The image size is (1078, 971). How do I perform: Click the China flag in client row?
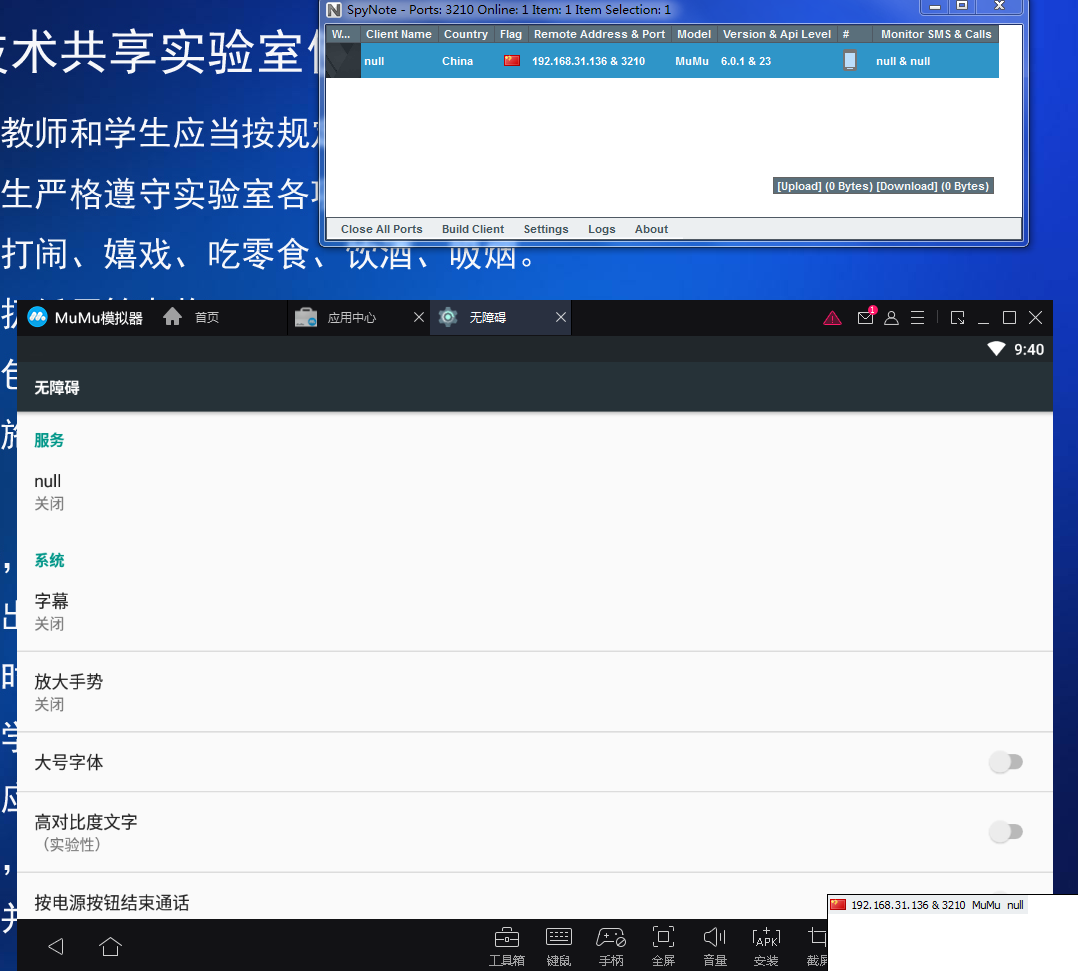[x=512, y=61]
